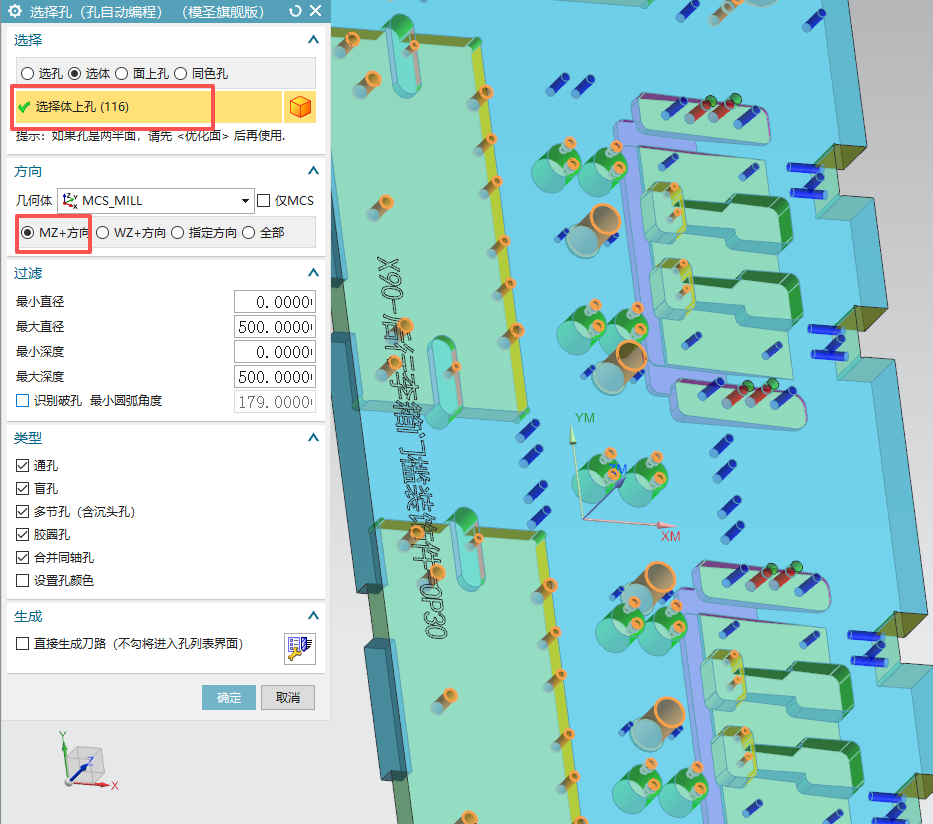Open the 几何体 MCS_MILL dropdown

156,200
